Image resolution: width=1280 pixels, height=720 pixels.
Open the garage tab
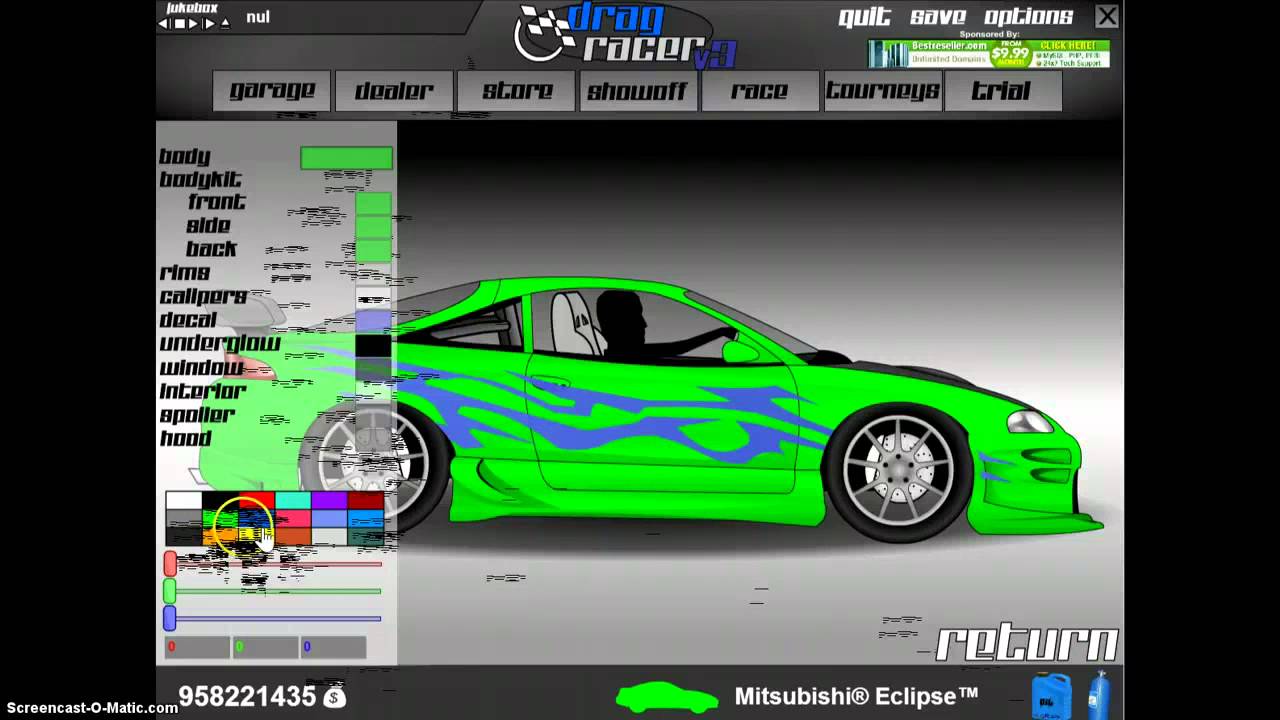point(272,91)
